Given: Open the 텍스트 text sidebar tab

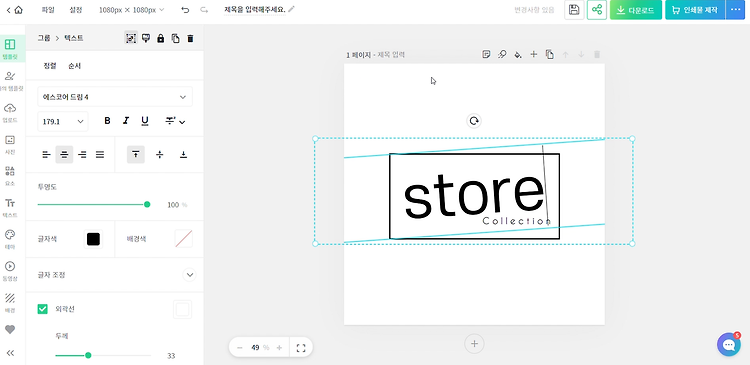Looking at the screenshot, I should [10, 208].
